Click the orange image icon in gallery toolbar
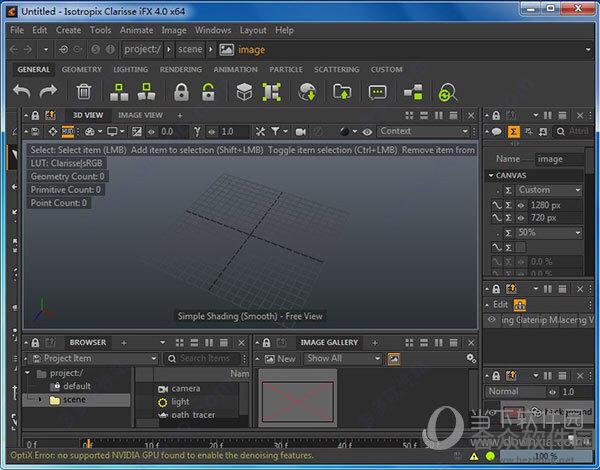This screenshot has height=470, width=600. (x=393, y=359)
